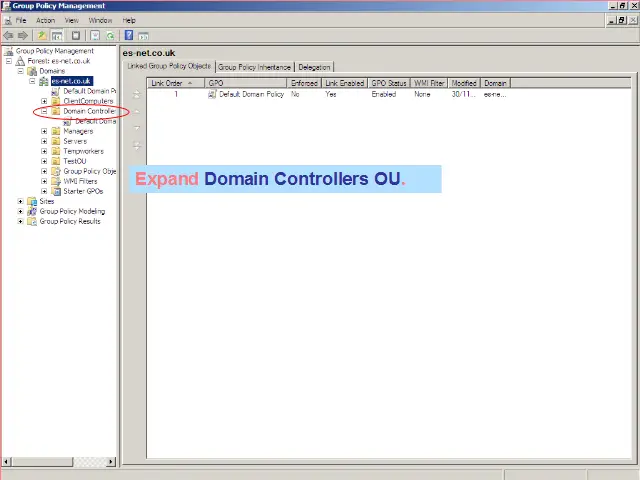Open the File menu
Image resolution: width=640 pixels, height=480 pixels.
coord(21,20)
